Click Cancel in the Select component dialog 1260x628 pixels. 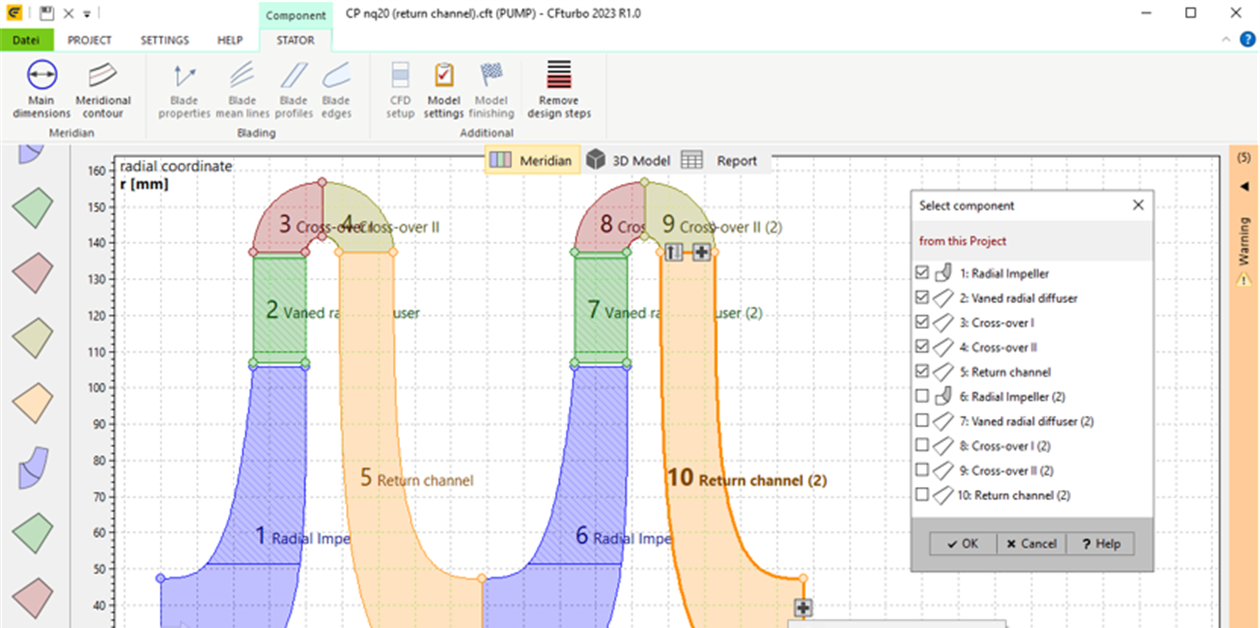coord(1030,543)
